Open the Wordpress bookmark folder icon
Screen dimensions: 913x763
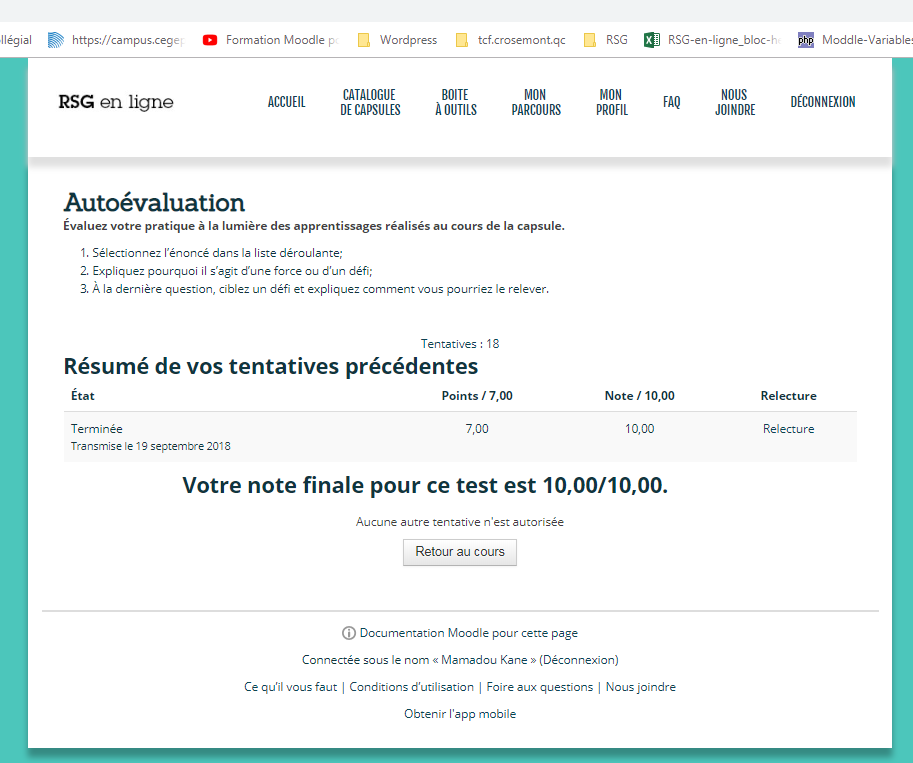364,40
